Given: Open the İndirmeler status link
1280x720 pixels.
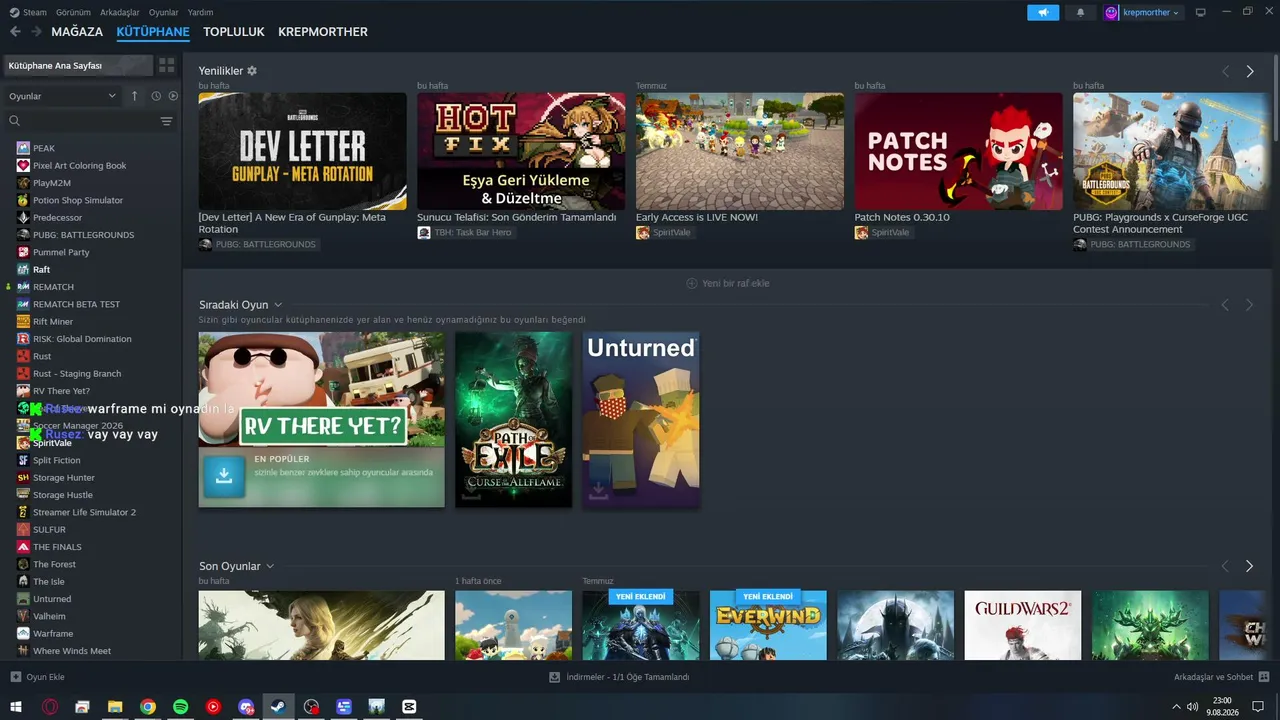Looking at the screenshot, I should pyautogui.click(x=619, y=677).
